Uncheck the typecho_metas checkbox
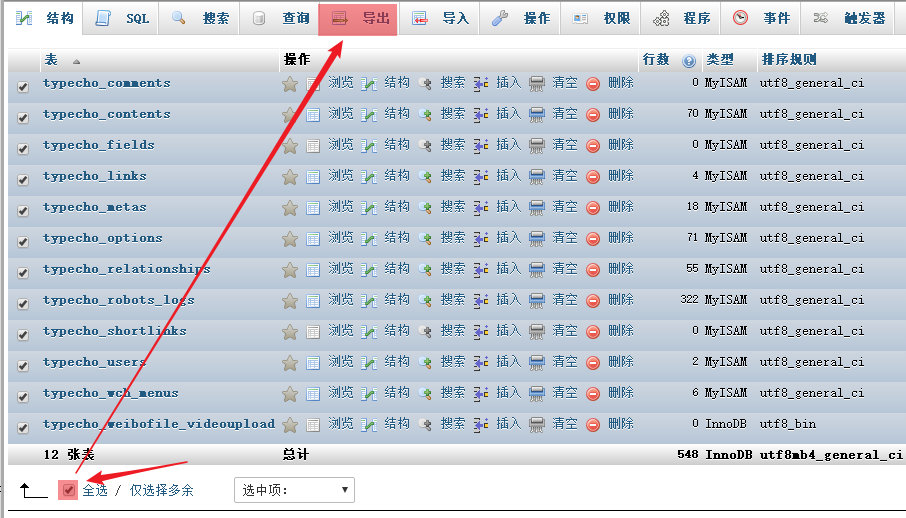The width and height of the screenshot is (906, 518). tap(23, 211)
